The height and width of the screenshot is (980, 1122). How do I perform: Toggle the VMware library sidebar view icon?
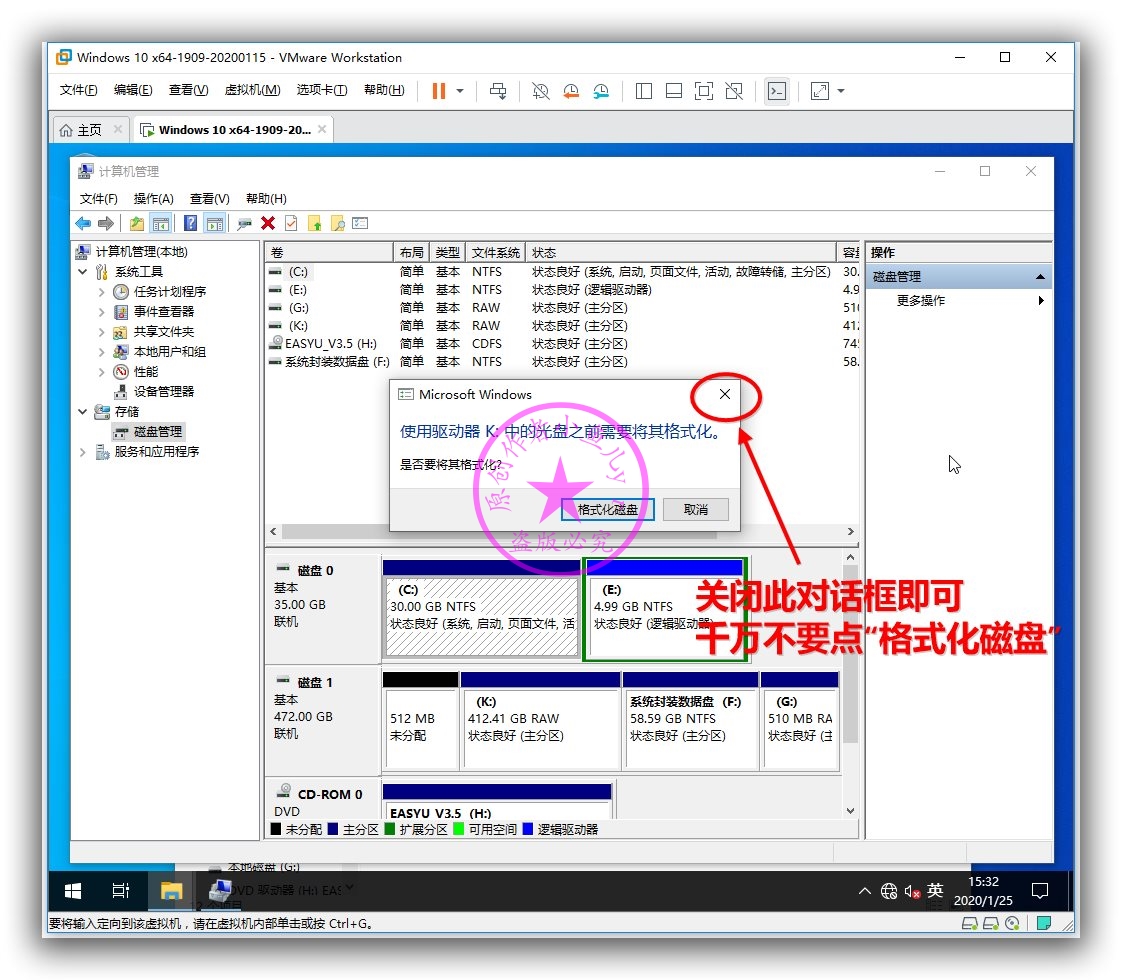coord(644,91)
